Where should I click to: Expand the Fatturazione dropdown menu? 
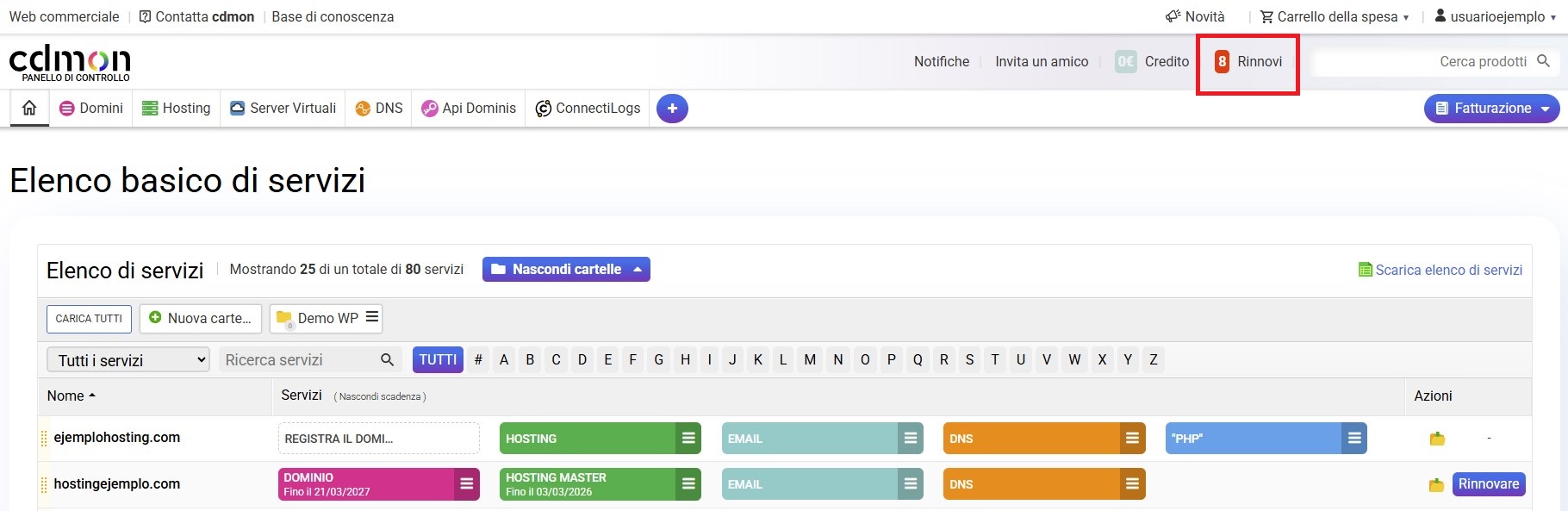[1491, 109]
